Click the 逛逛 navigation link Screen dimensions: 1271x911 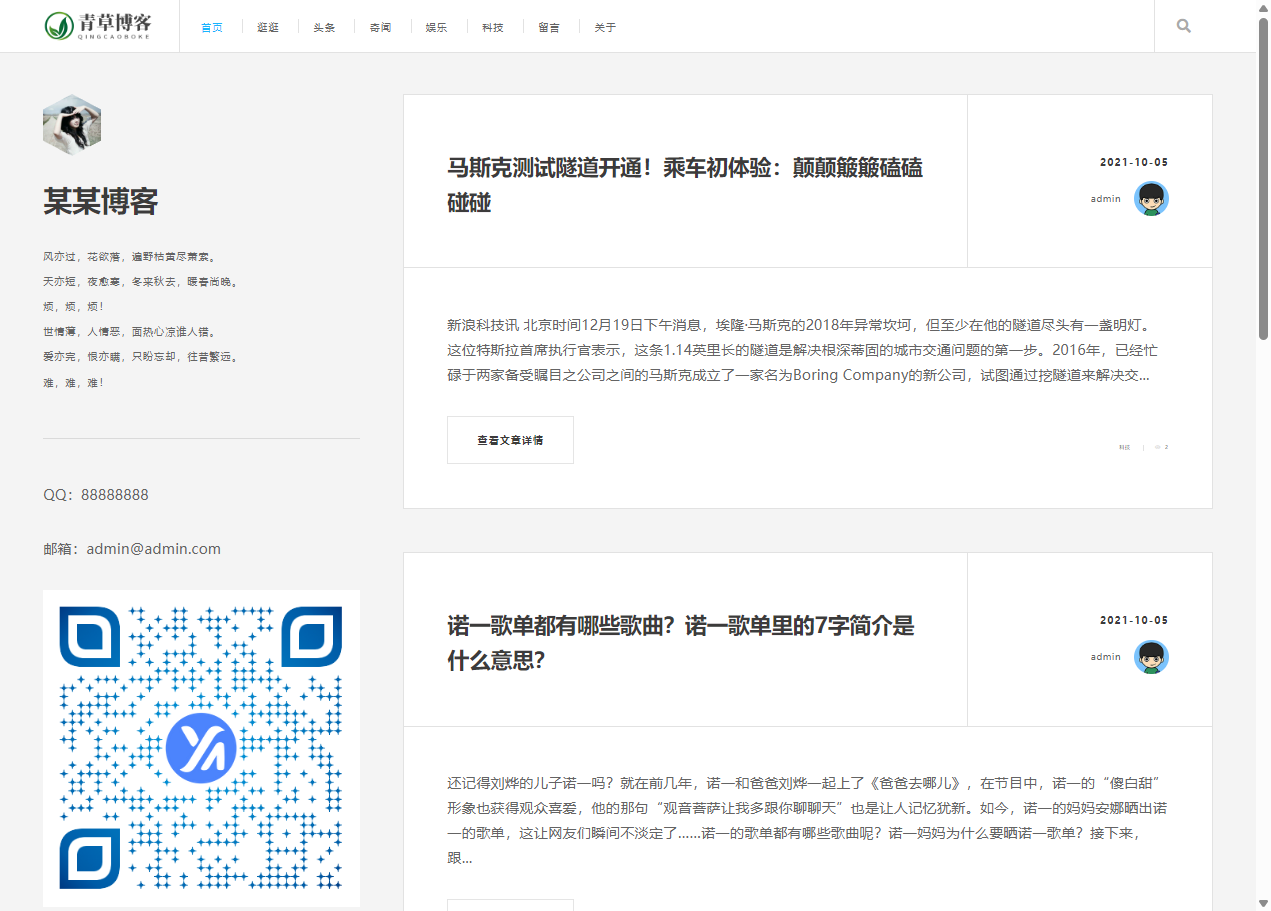click(268, 27)
